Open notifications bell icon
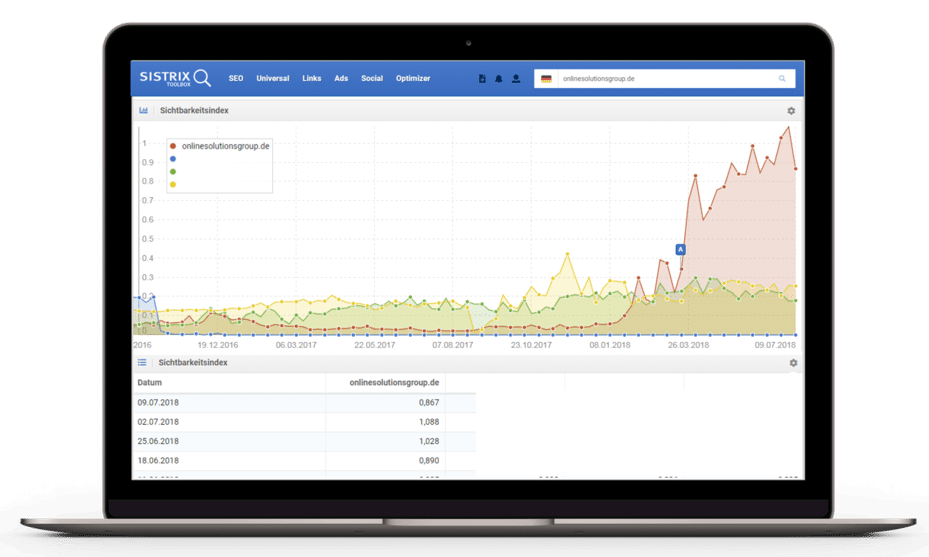 tap(499, 78)
